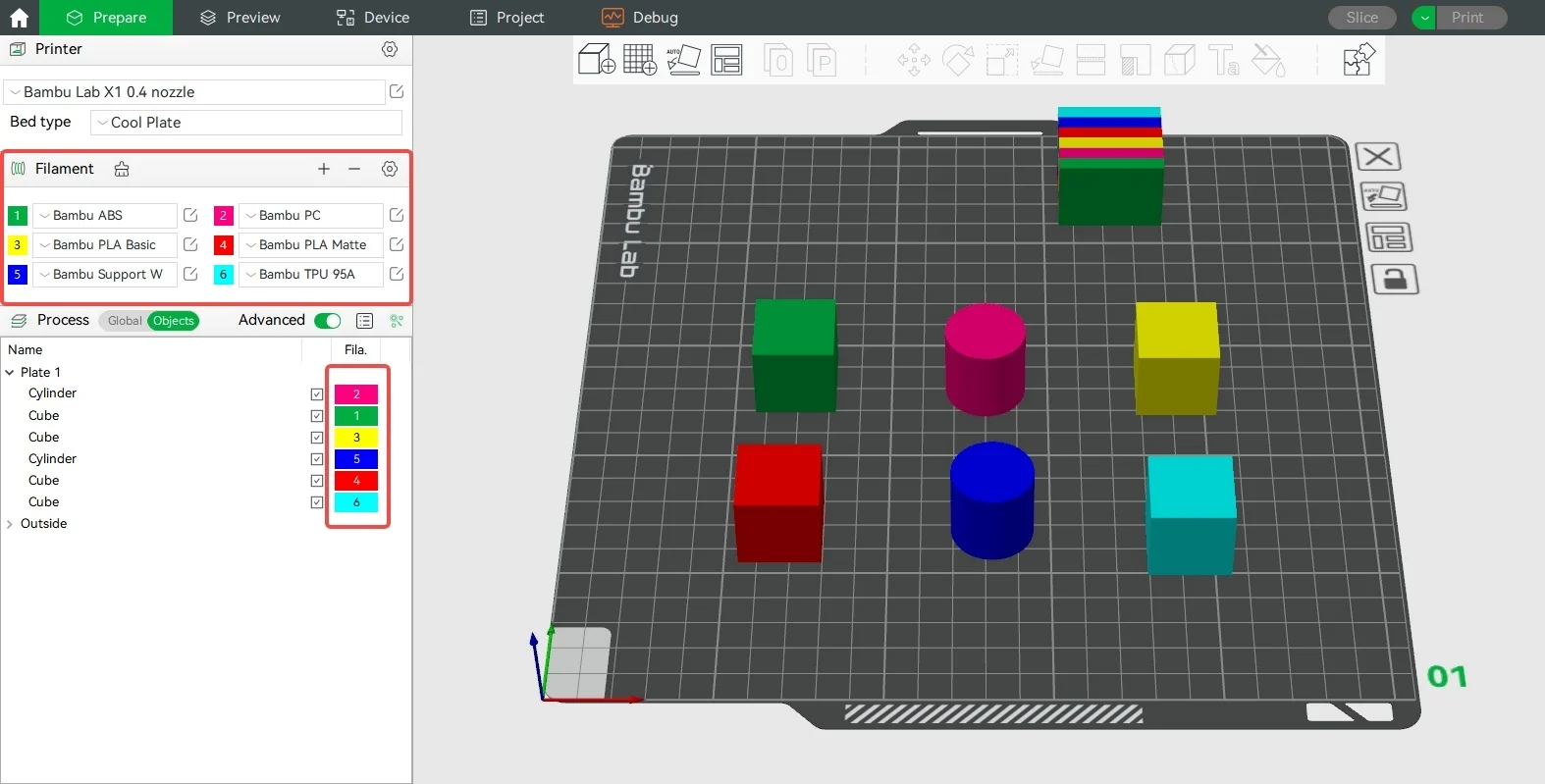
Task: Open the Bed type dropdown
Action: (245, 123)
